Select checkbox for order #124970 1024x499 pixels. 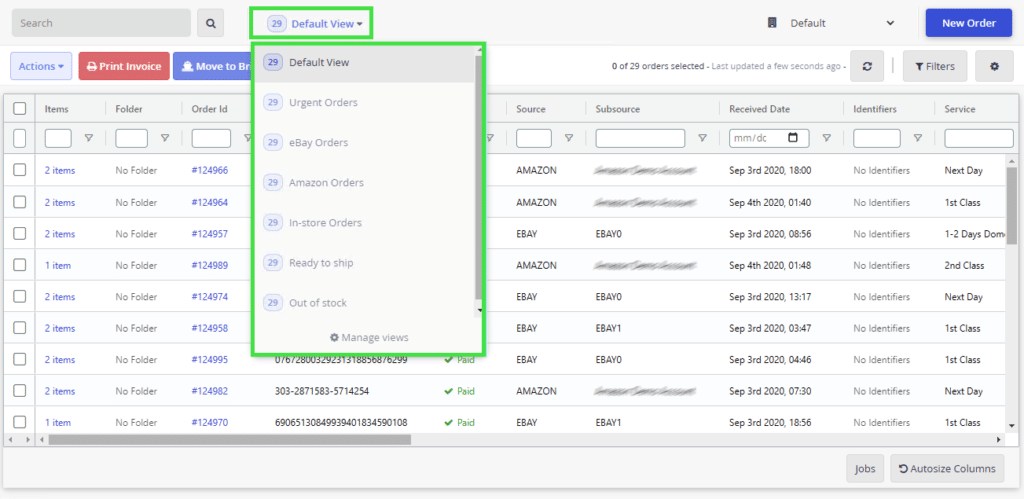(20, 421)
